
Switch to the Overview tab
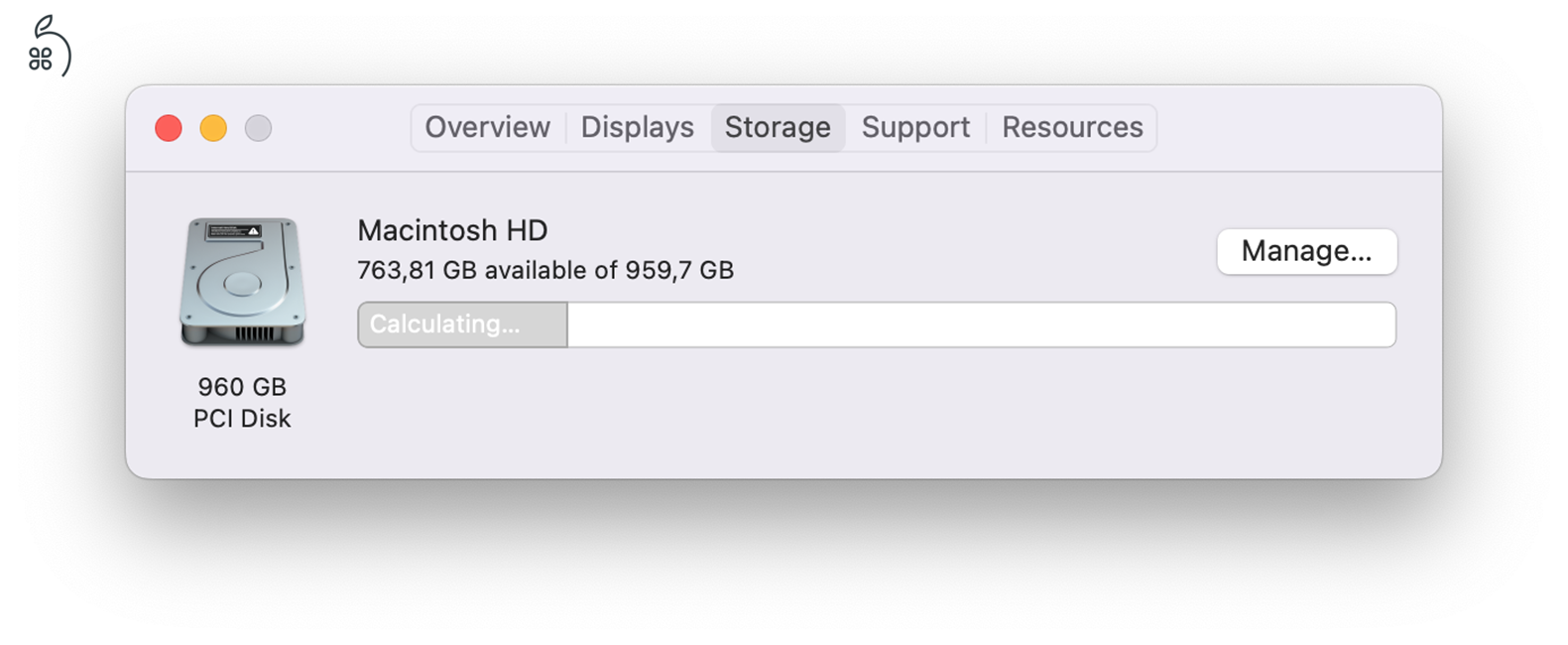487,128
